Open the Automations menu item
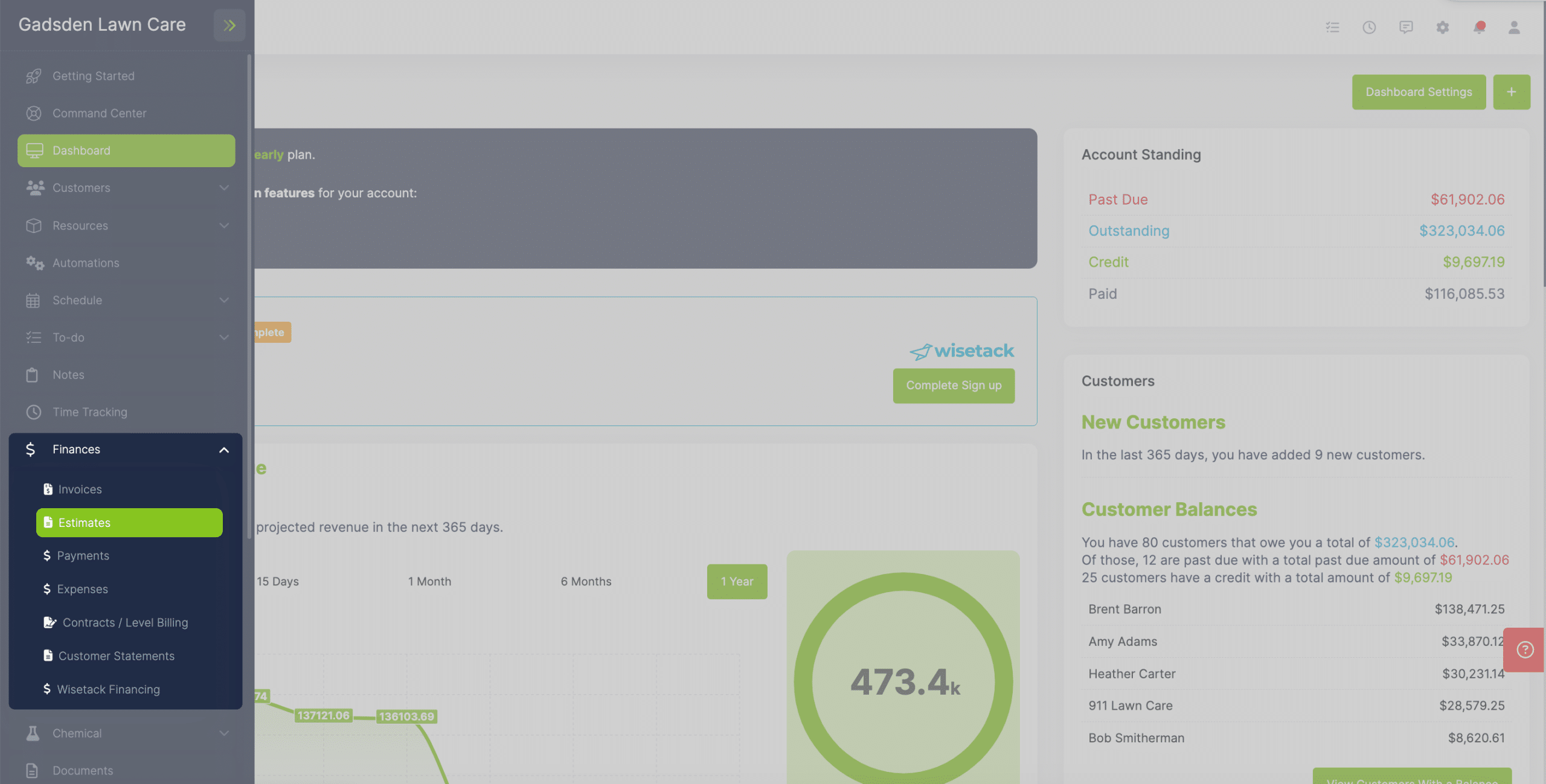The width and height of the screenshot is (1546, 784). (126, 263)
